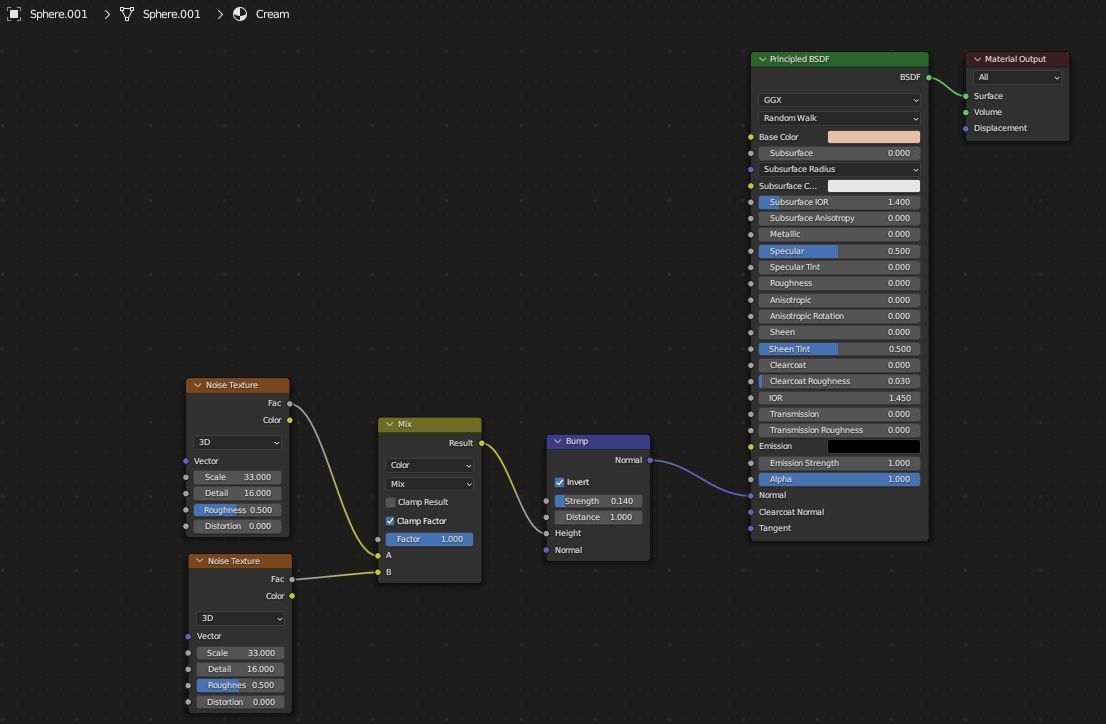
Task: Click the Subsurface value field
Action: (x=839, y=153)
